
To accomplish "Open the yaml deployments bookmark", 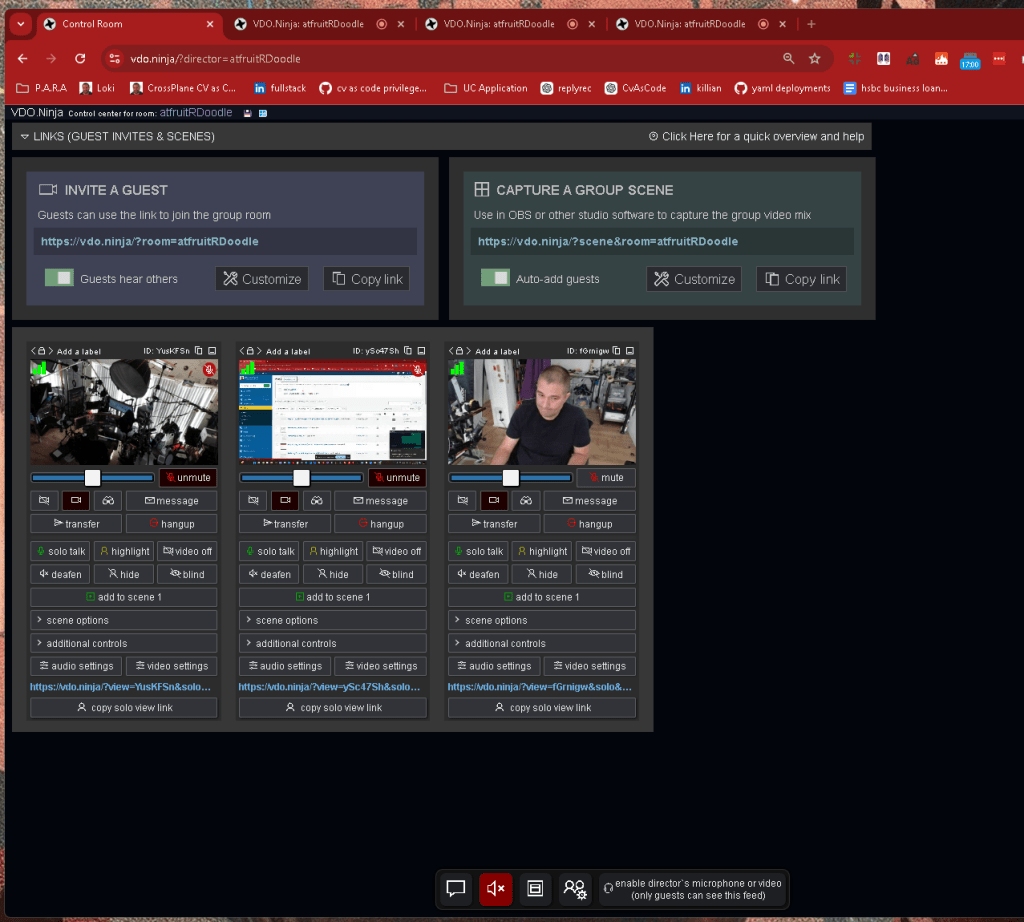I will tap(782, 88).
